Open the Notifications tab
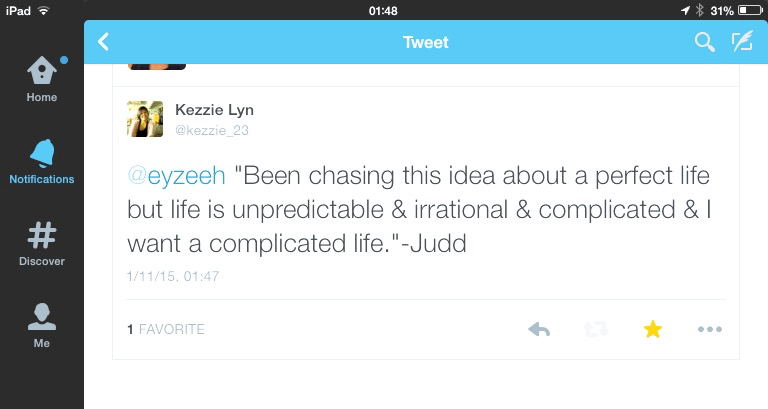 [42, 162]
